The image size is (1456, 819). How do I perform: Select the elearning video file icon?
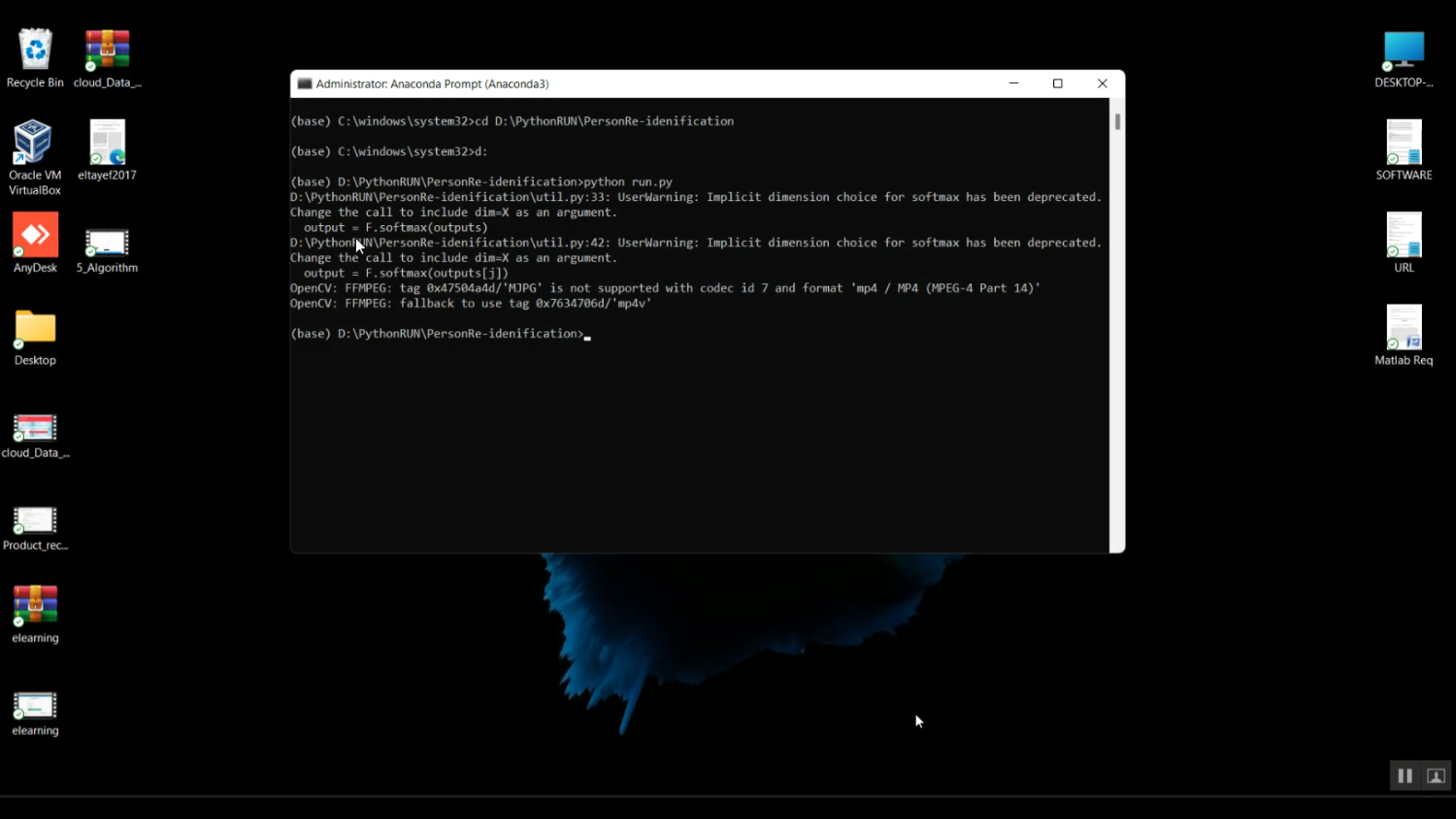pos(35,713)
